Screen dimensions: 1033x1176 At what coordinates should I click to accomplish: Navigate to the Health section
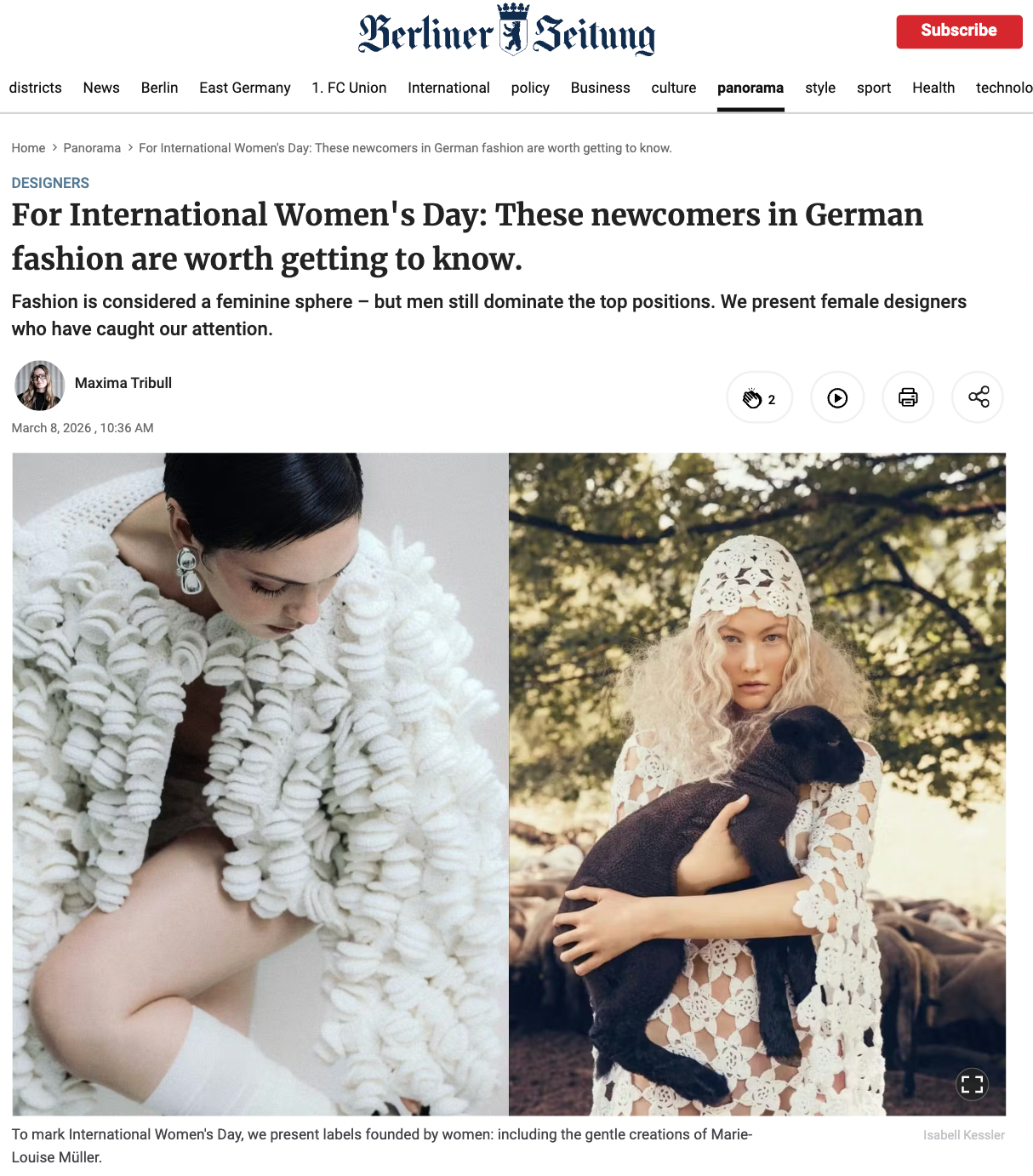coord(933,88)
